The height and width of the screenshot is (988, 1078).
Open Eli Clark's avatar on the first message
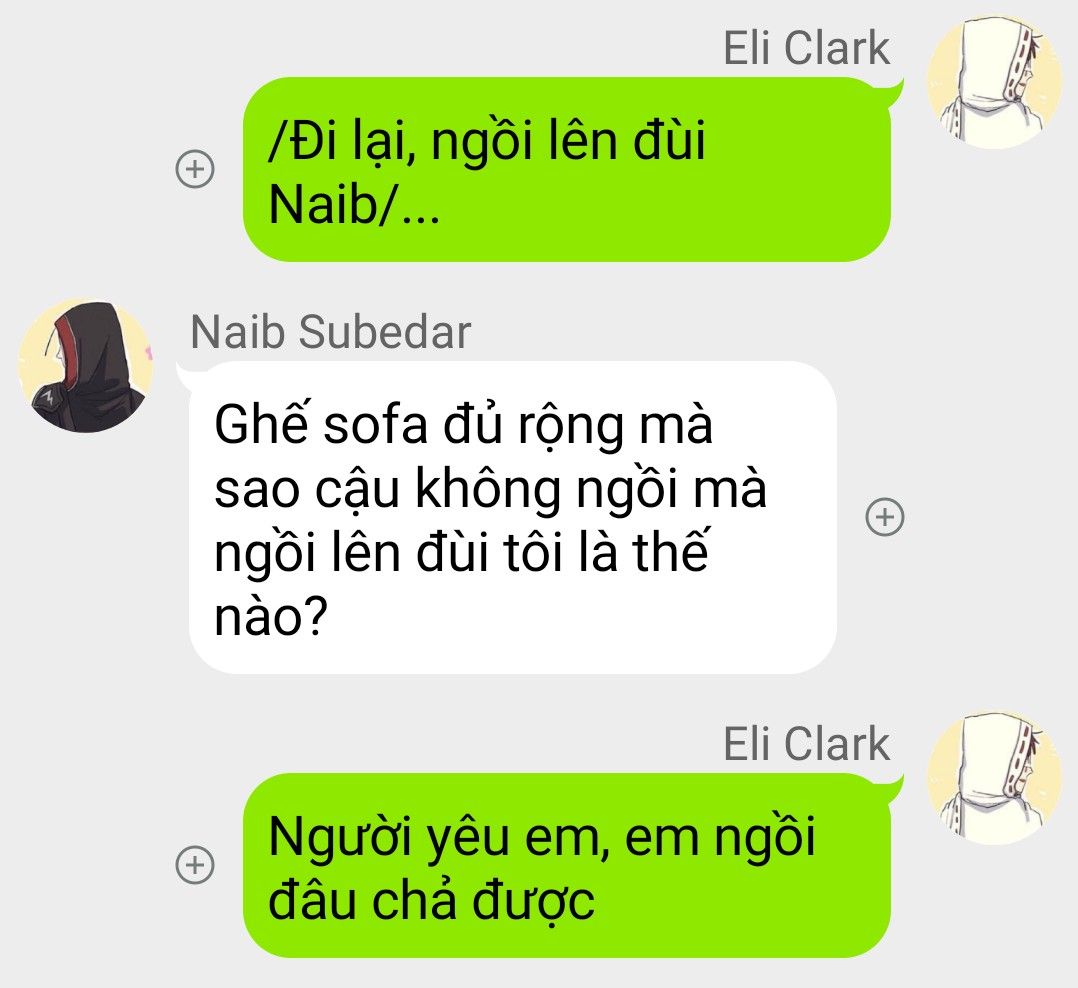[994, 83]
